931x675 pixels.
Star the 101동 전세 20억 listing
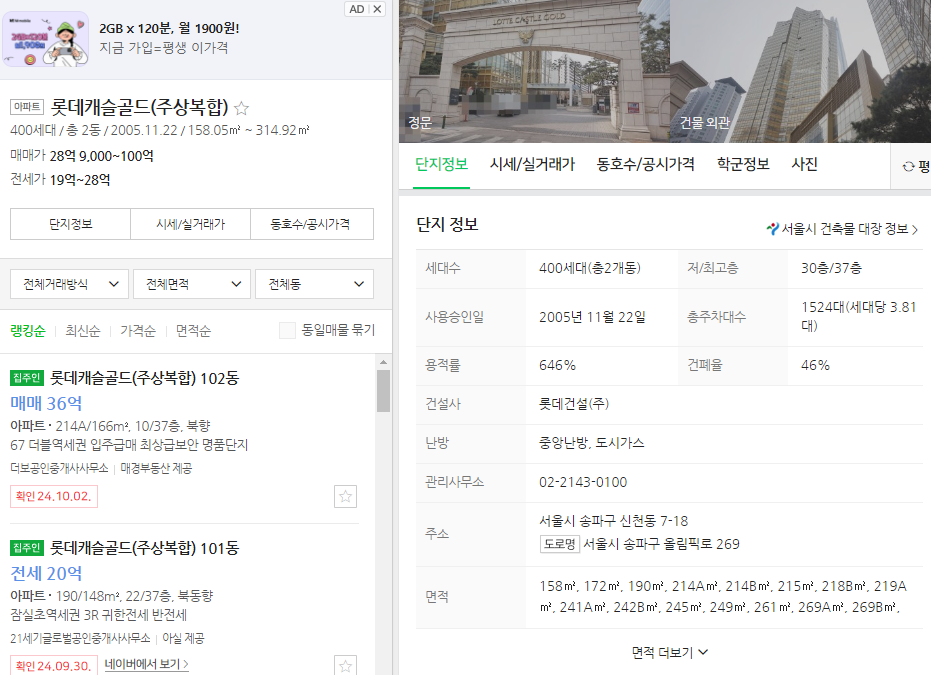point(346,666)
